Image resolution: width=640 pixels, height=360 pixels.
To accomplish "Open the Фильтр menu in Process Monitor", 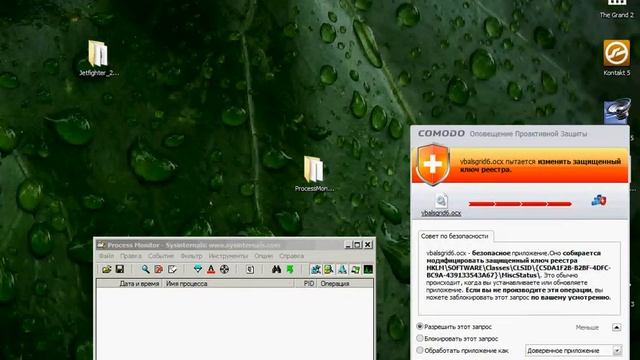I will (191, 256).
